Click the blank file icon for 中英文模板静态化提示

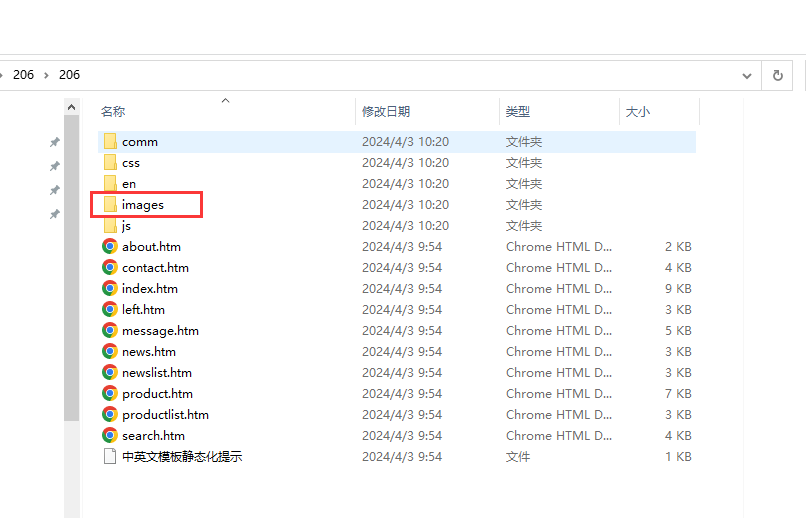[110, 456]
